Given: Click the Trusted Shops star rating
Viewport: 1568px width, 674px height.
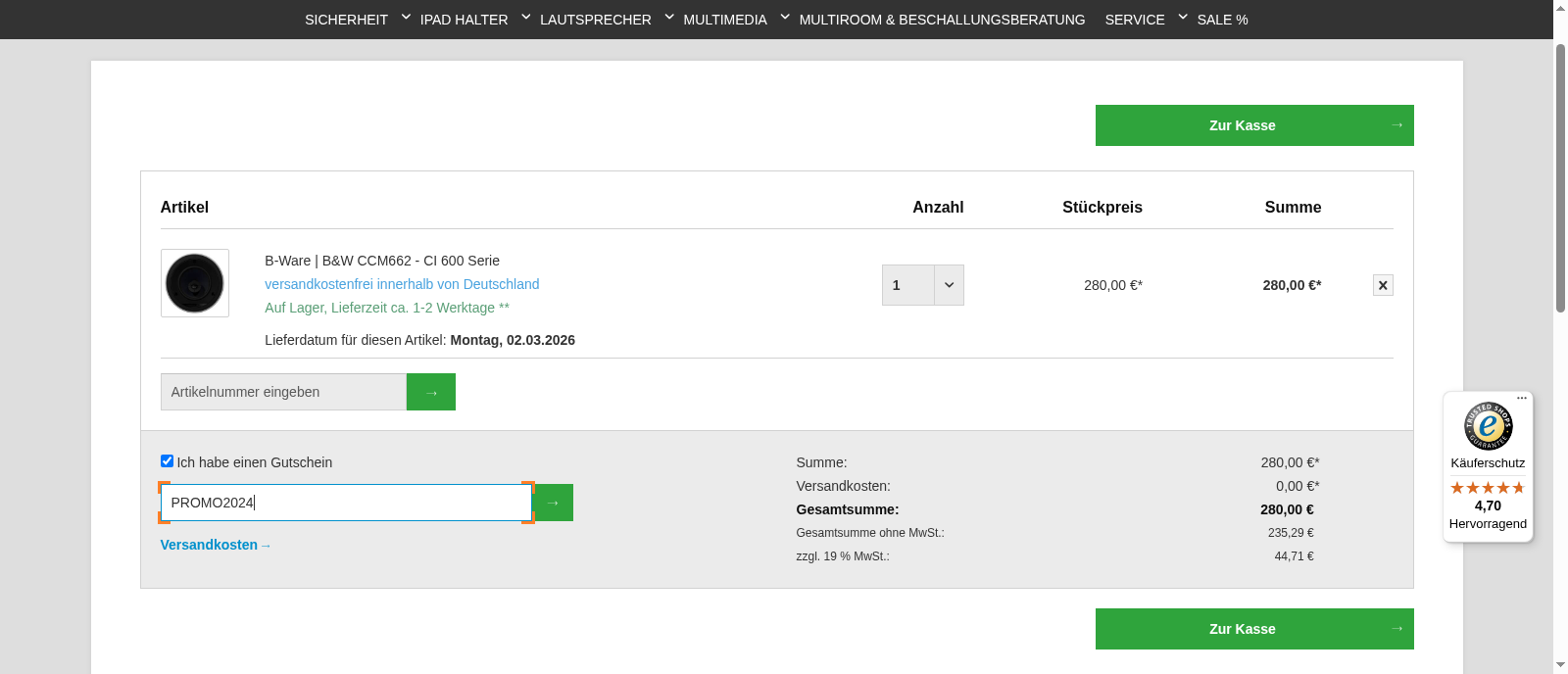Looking at the screenshot, I should pyautogui.click(x=1488, y=488).
